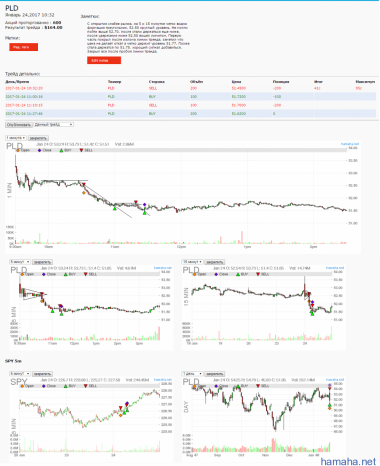The height and width of the screenshot is (466, 380).
Task: Click the Close legend icon on 15-minute PLD chart
Action: (x=216, y=274)
